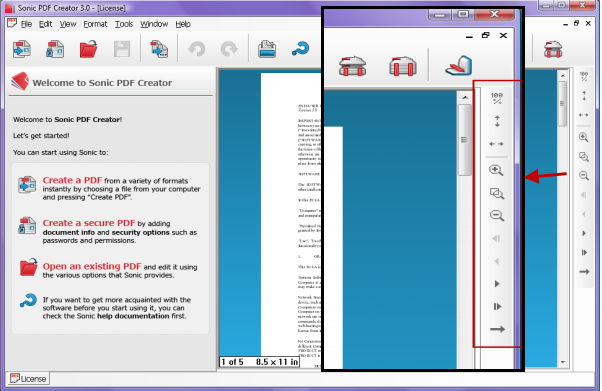Click the previous-page triangle, outside magnified inset
This screenshot has width=602, height=391.
[x=584, y=214]
